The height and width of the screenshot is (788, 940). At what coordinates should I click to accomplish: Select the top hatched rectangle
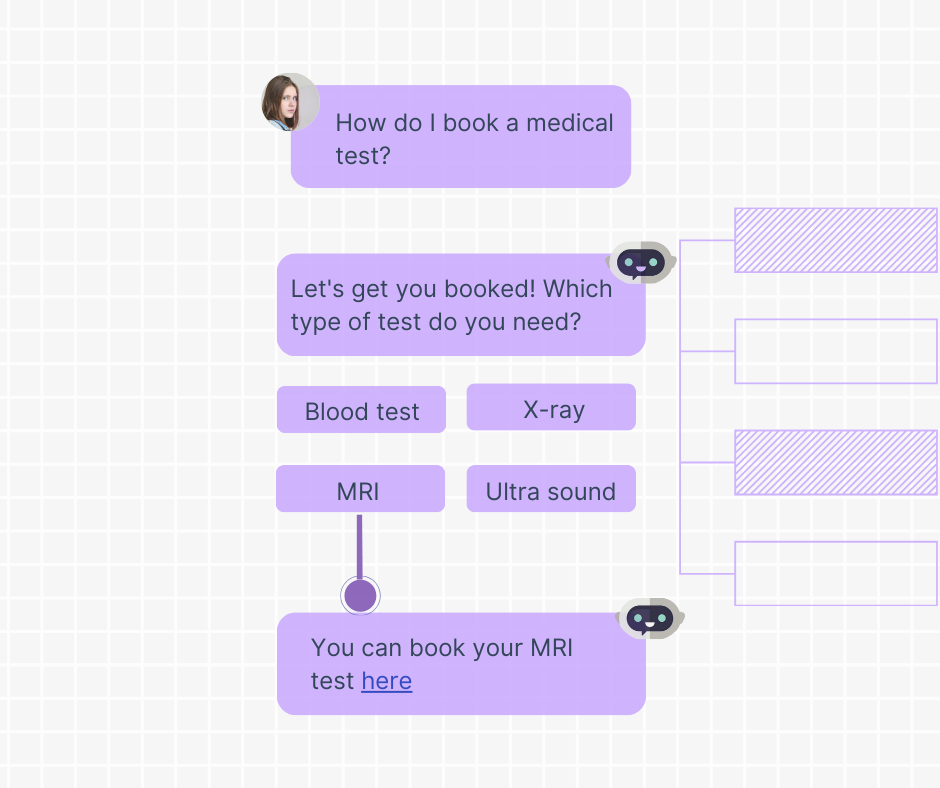[836, 240]
